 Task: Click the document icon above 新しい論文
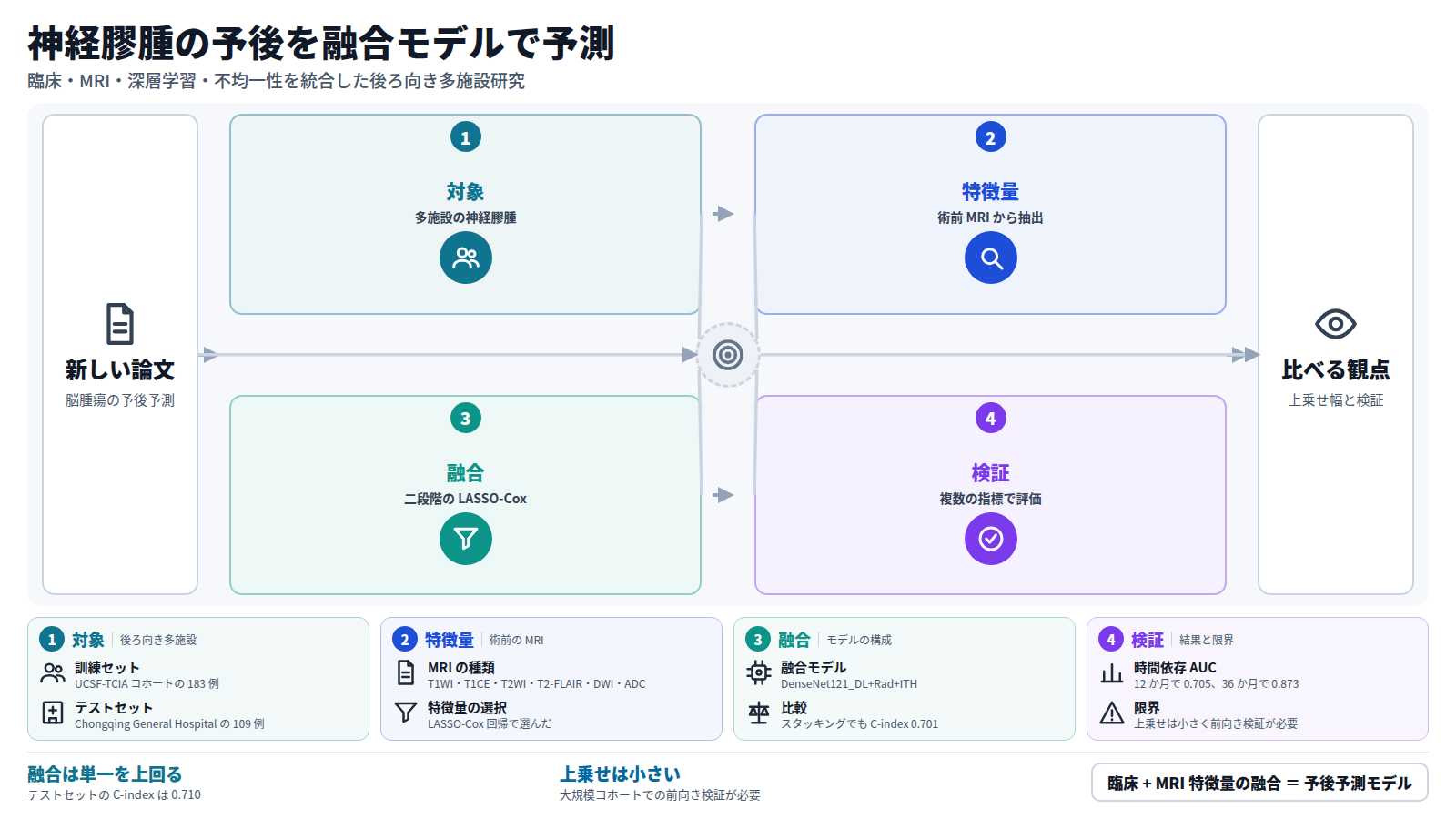click(120, 324)
